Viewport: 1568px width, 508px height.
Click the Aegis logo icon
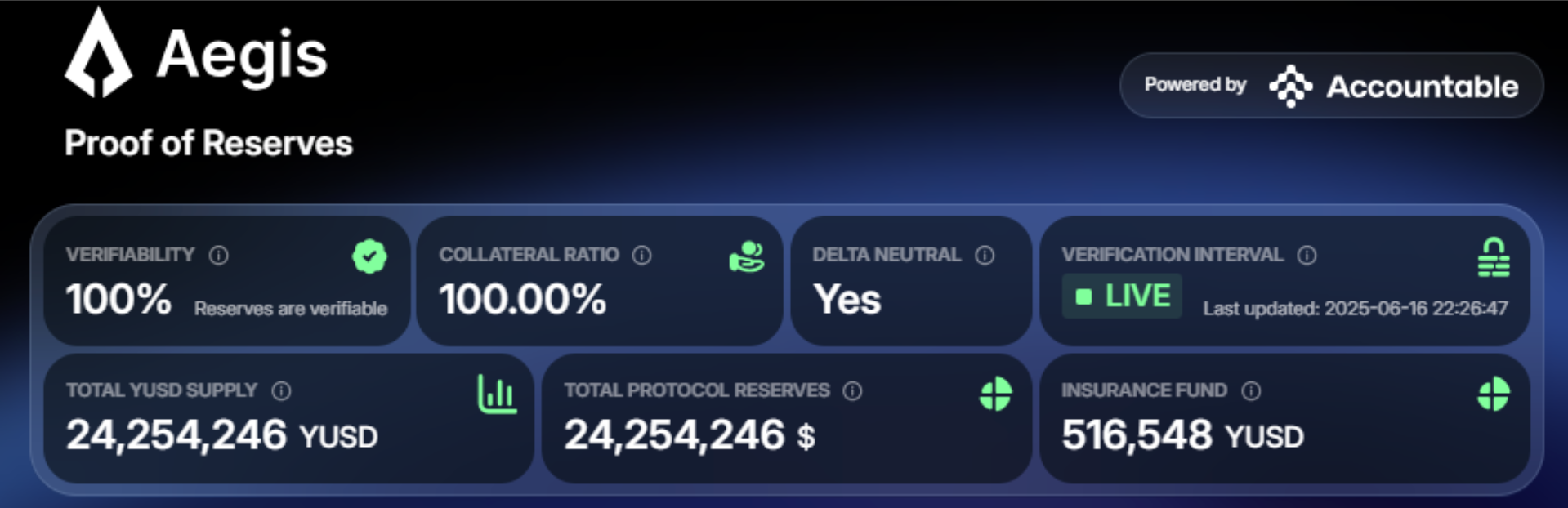(x=98, y=53)
